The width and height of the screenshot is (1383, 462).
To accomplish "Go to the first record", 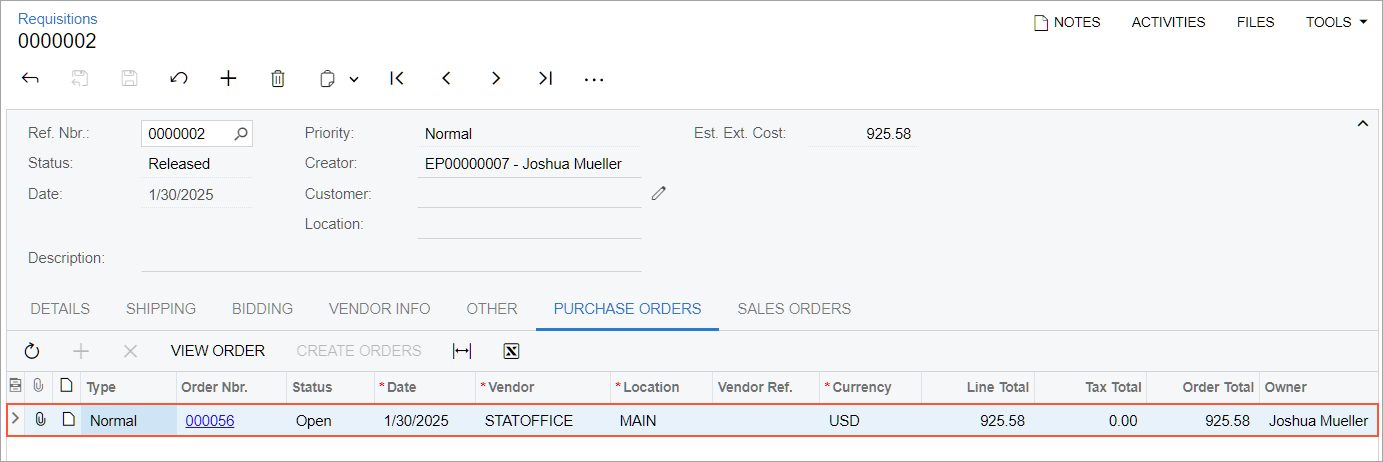I will (x=397, y=78).
